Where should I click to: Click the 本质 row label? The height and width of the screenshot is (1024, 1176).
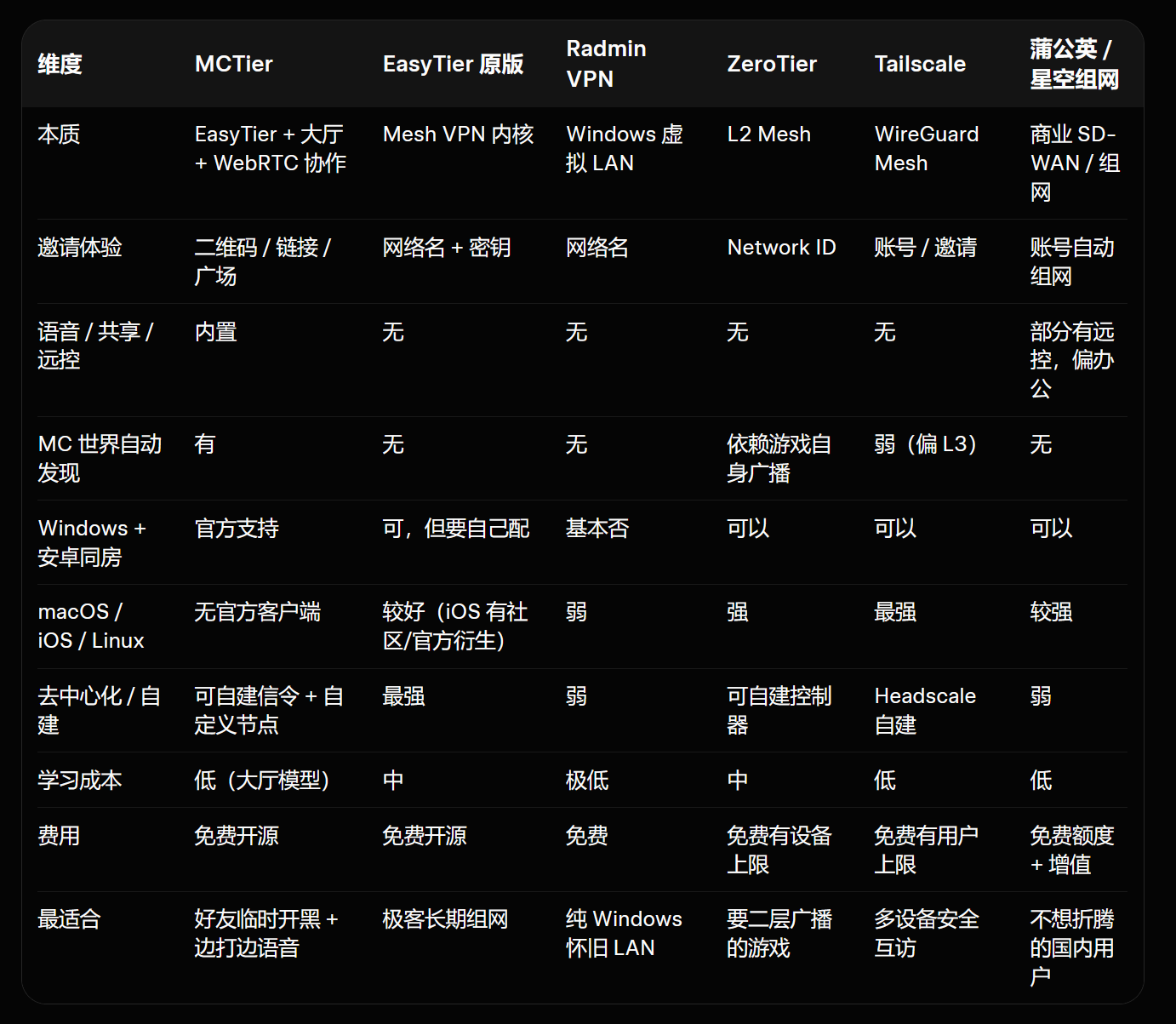tap(59, 134)
